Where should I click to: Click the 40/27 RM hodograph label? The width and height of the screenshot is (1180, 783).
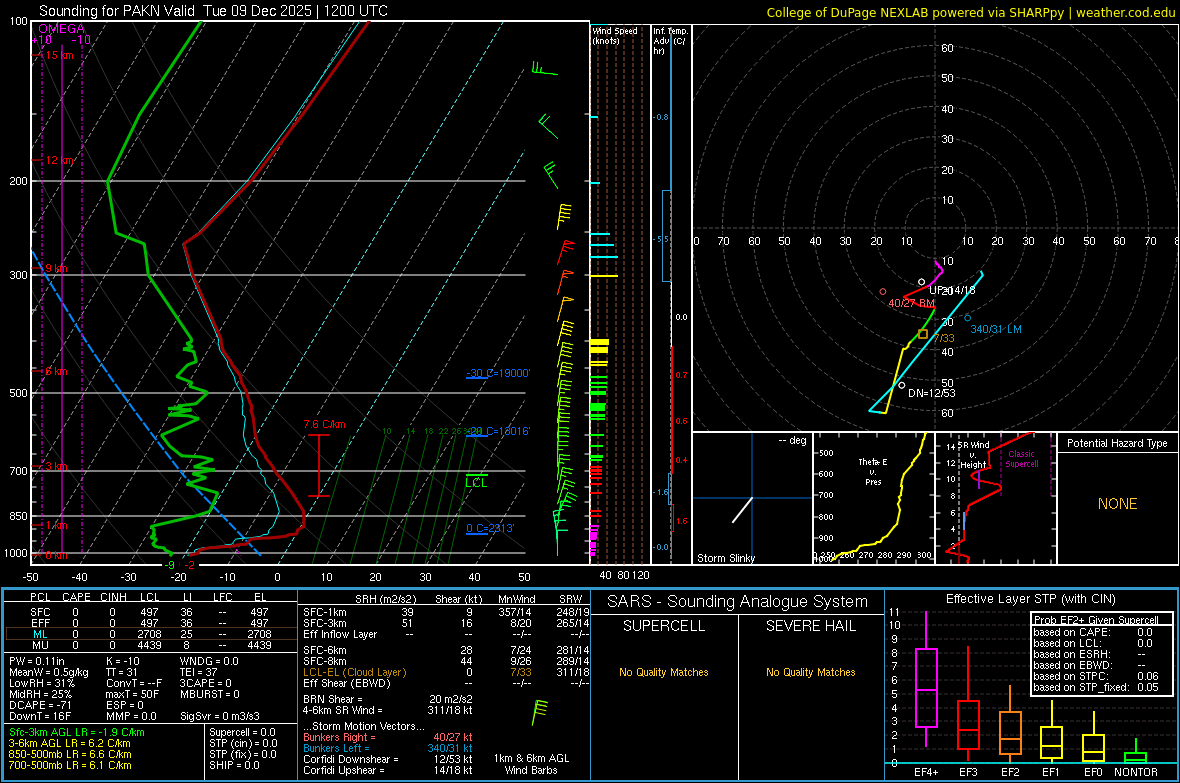tap(911, 303)
